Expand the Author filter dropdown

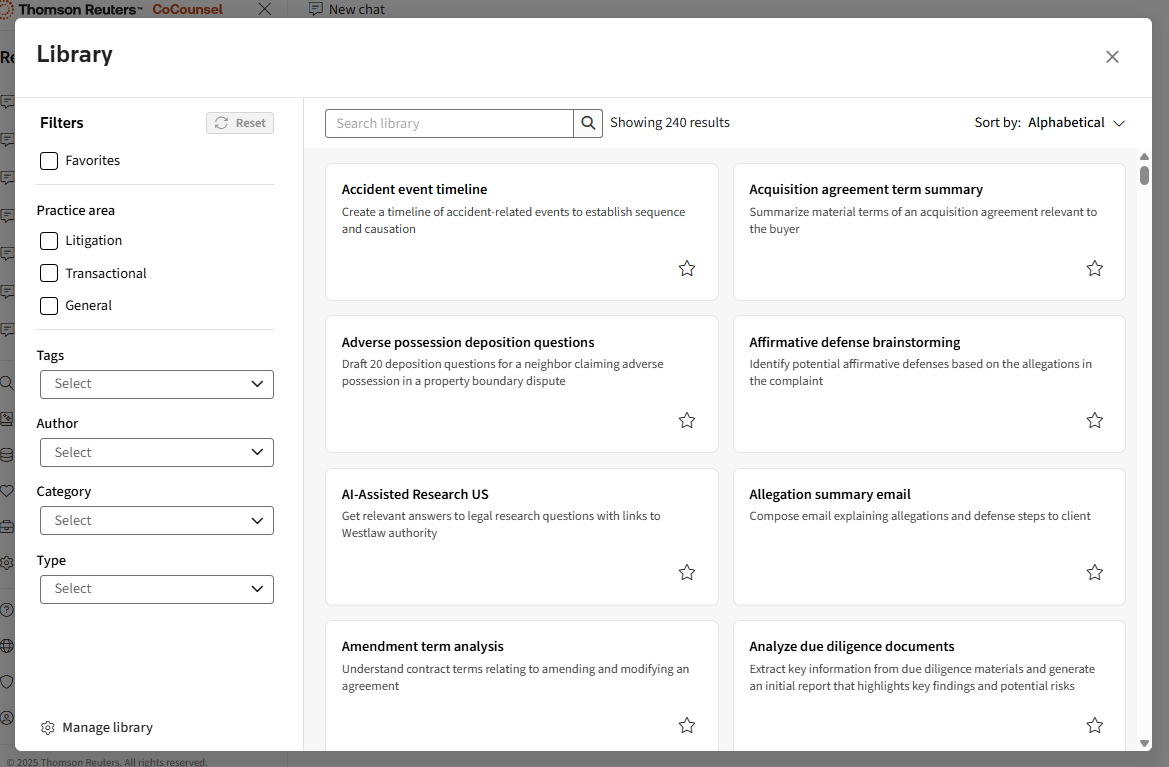tap(157, 453)
